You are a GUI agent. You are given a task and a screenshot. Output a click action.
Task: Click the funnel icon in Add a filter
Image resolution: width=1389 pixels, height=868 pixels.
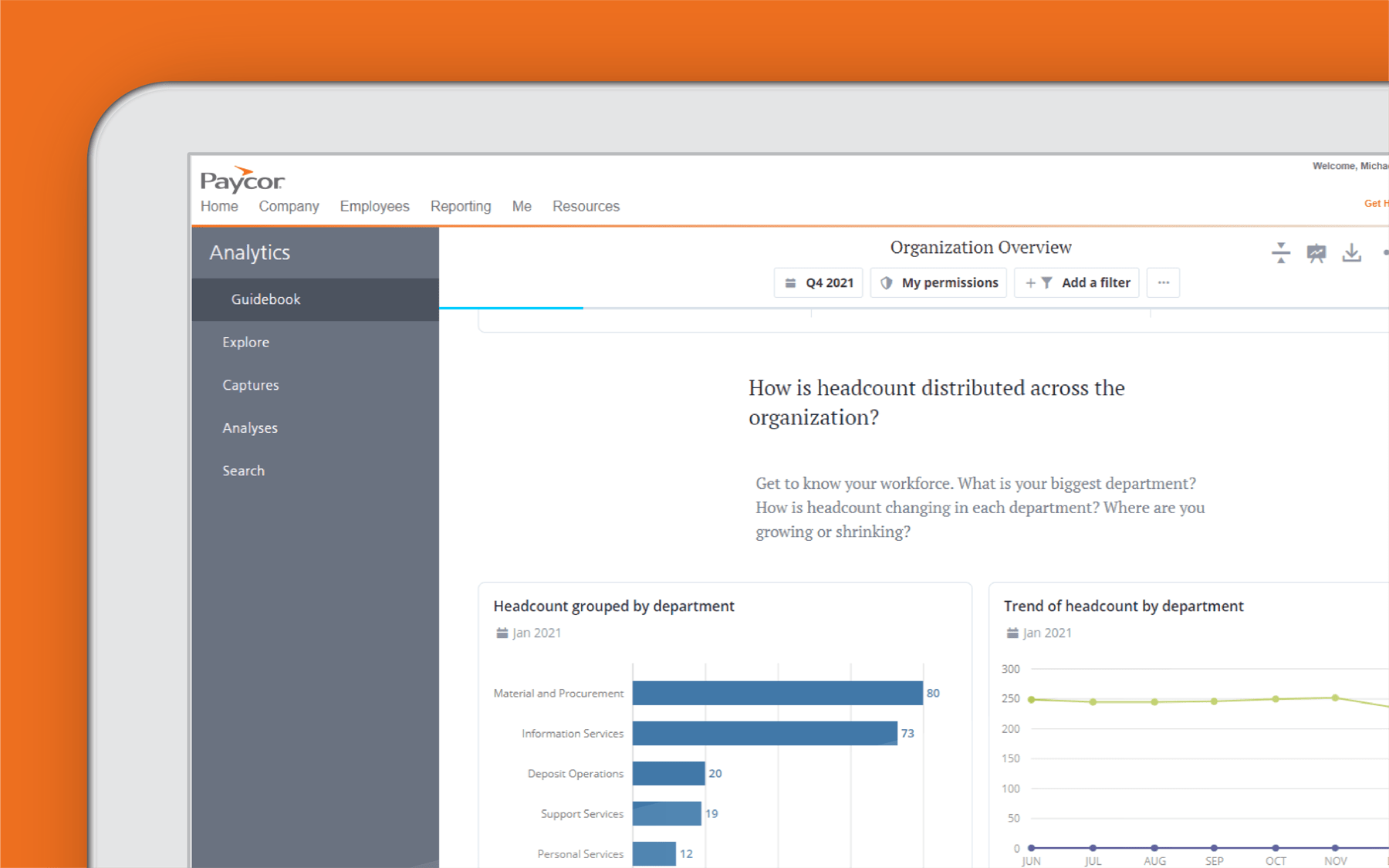tap(1047, 283)
